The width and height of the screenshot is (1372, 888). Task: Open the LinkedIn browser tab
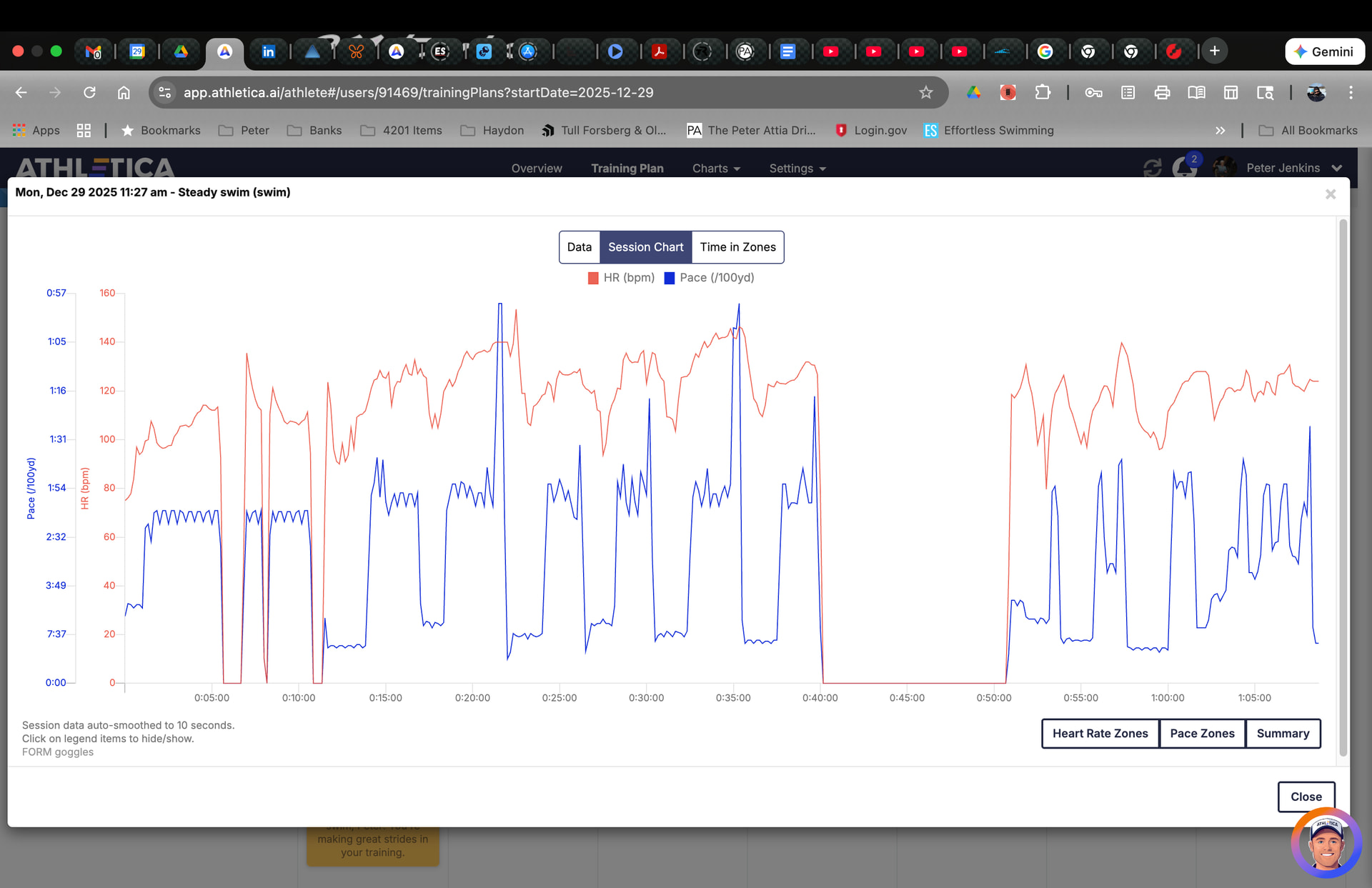[269, 51]
